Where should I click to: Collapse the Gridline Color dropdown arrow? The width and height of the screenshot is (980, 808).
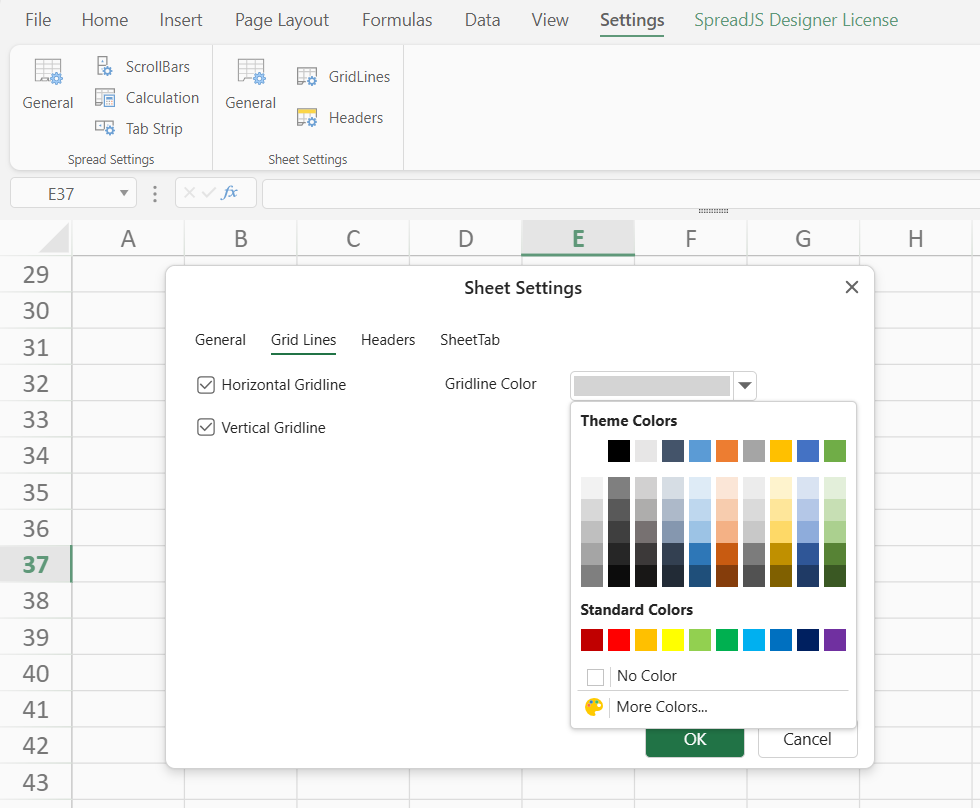[x=744, y=386]
